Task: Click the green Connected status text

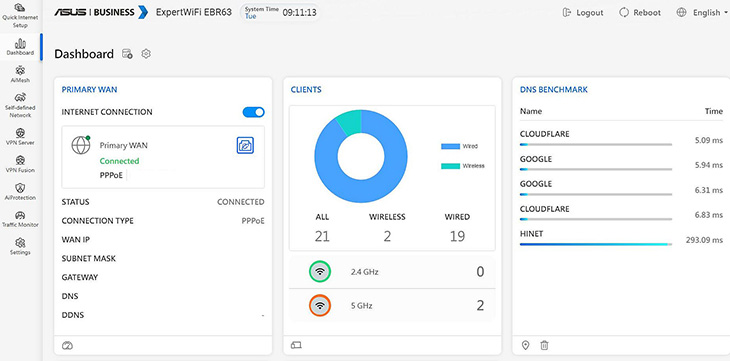Action: pos(119,161)
